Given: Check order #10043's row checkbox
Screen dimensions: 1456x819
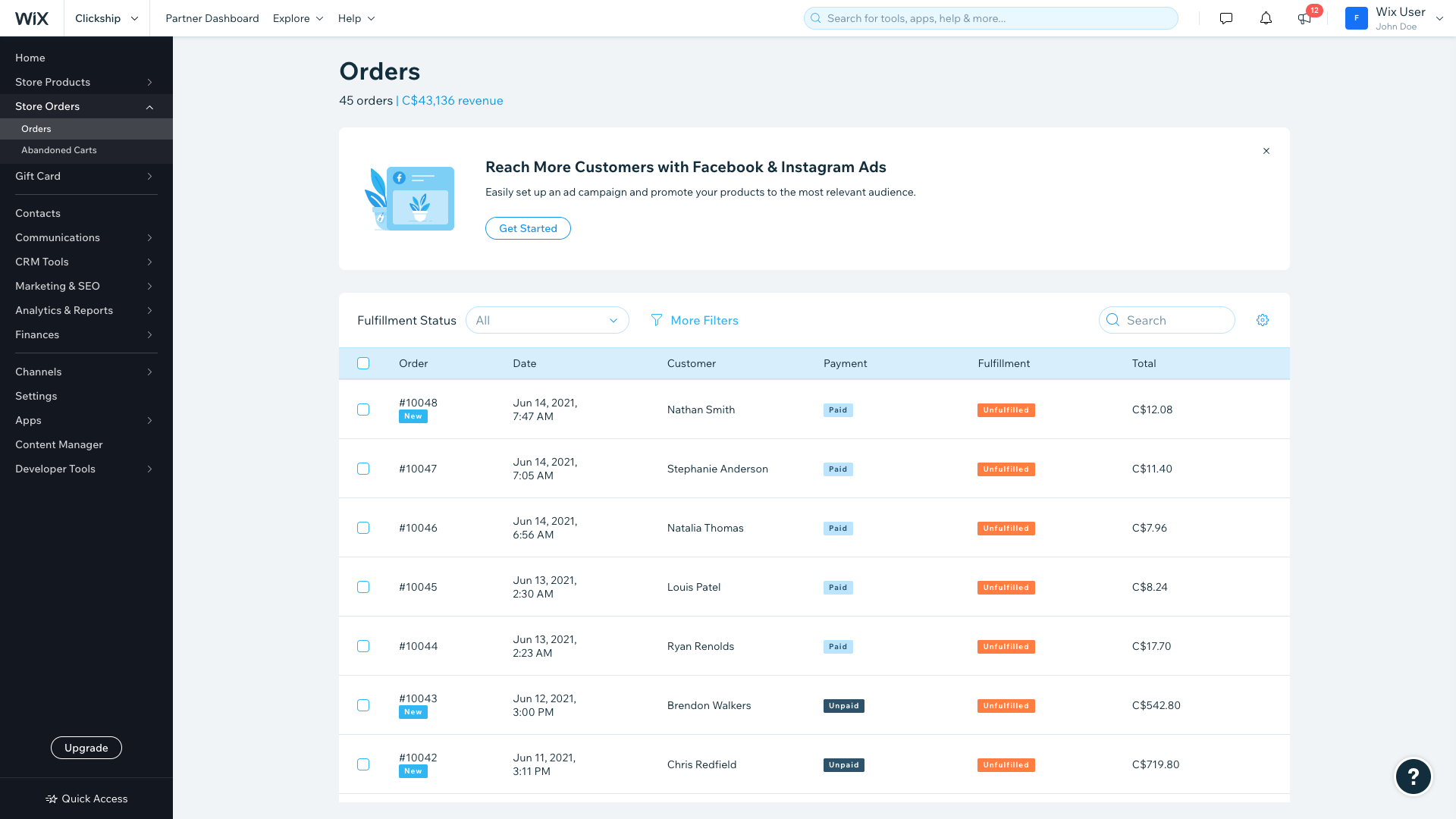Looking at the screenshot, I should point(363,705).
